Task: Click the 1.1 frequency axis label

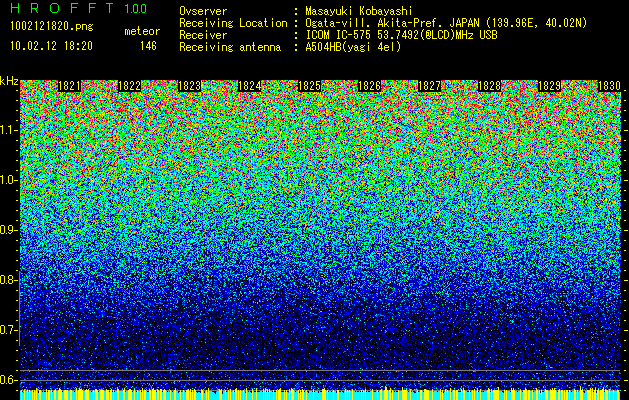Action: click(8, 130)
